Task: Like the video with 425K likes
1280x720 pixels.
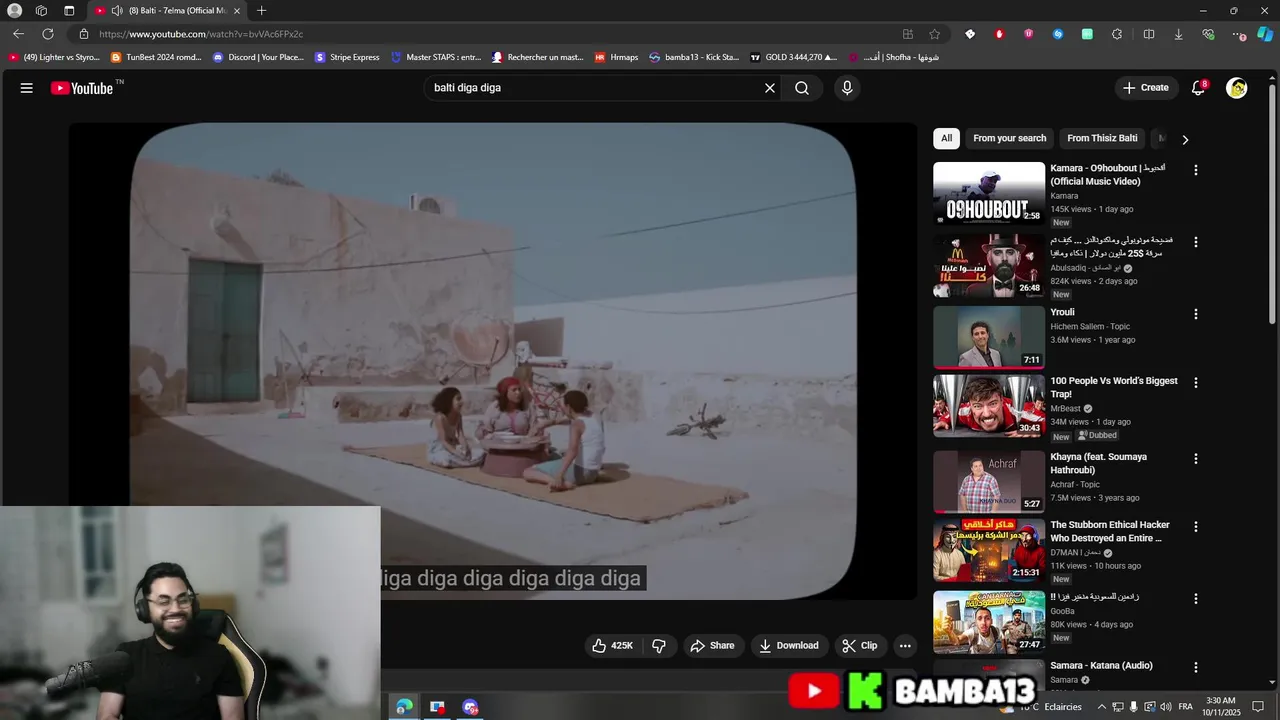Action: (x=612, y=646)
